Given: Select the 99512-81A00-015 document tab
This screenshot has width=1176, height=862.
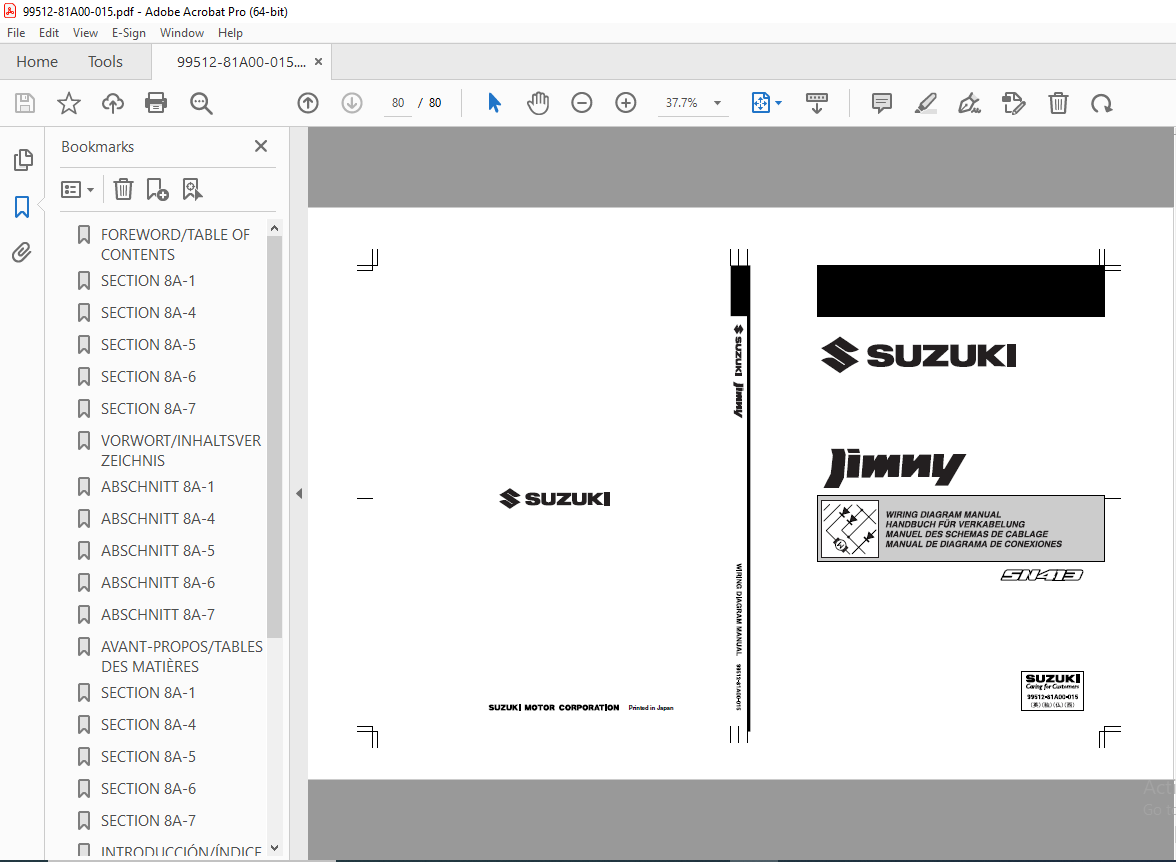Looking at the screenshot, I should pos(241,62).
